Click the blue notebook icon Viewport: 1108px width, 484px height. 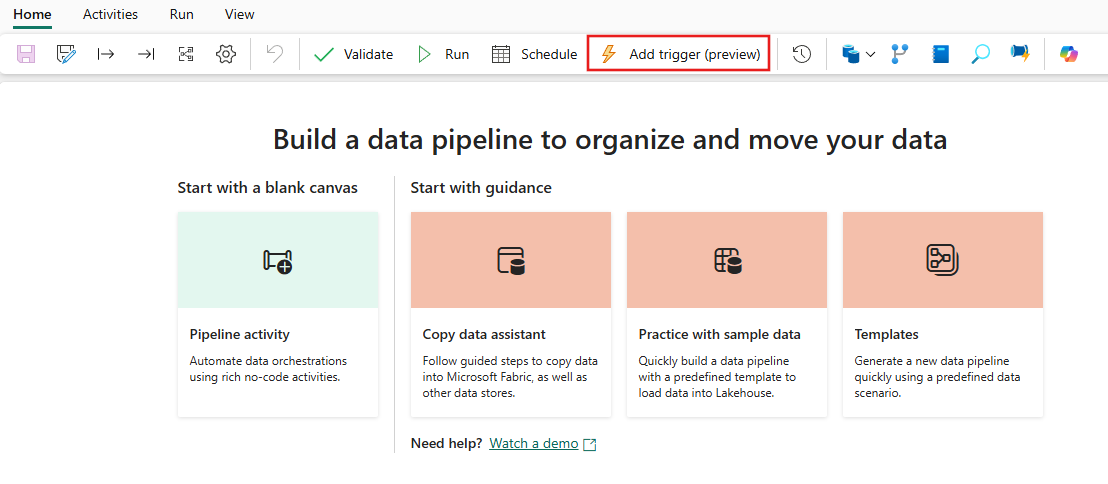(941, 54)
